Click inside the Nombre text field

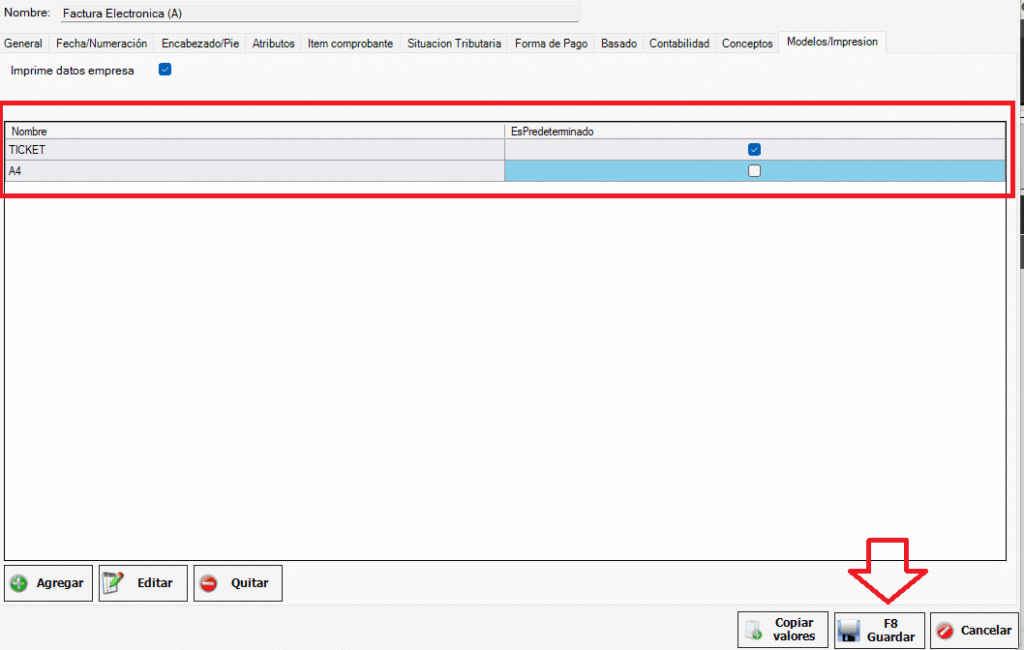tap(318, 14)
